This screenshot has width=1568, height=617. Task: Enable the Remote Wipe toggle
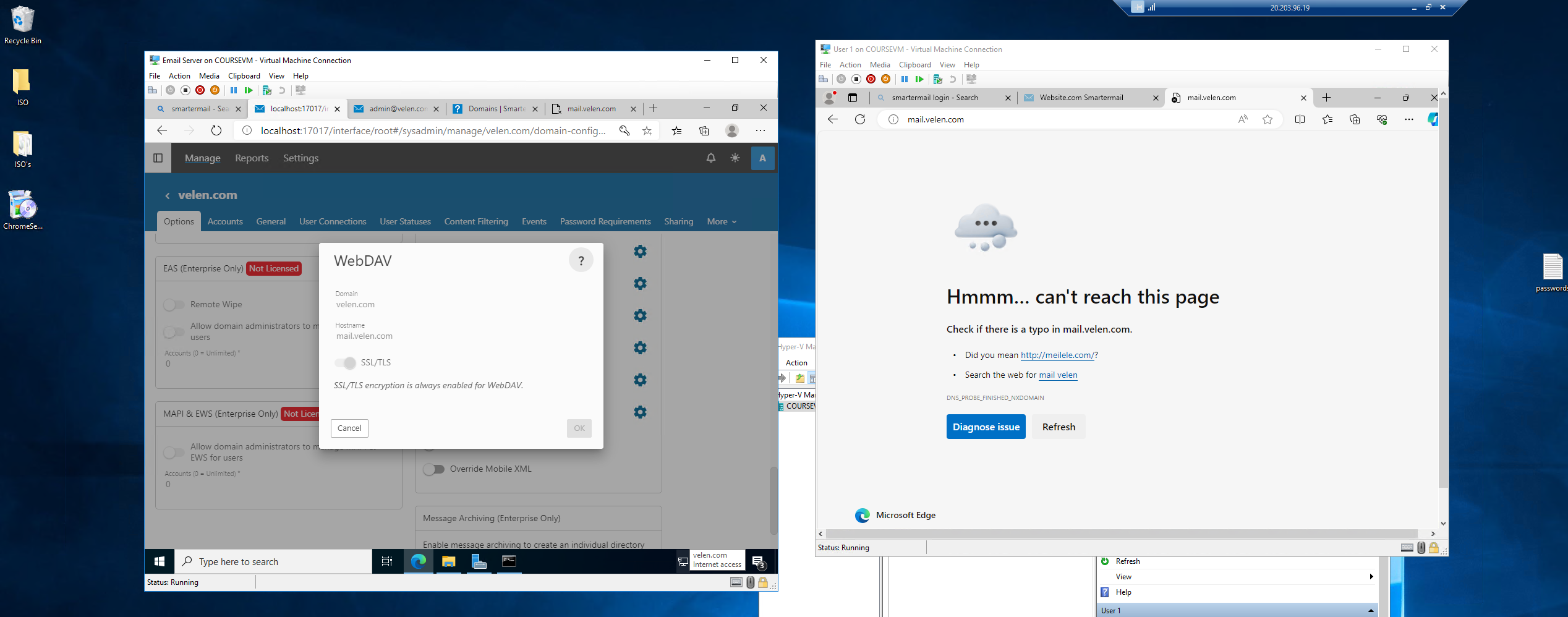click(174, 305)
